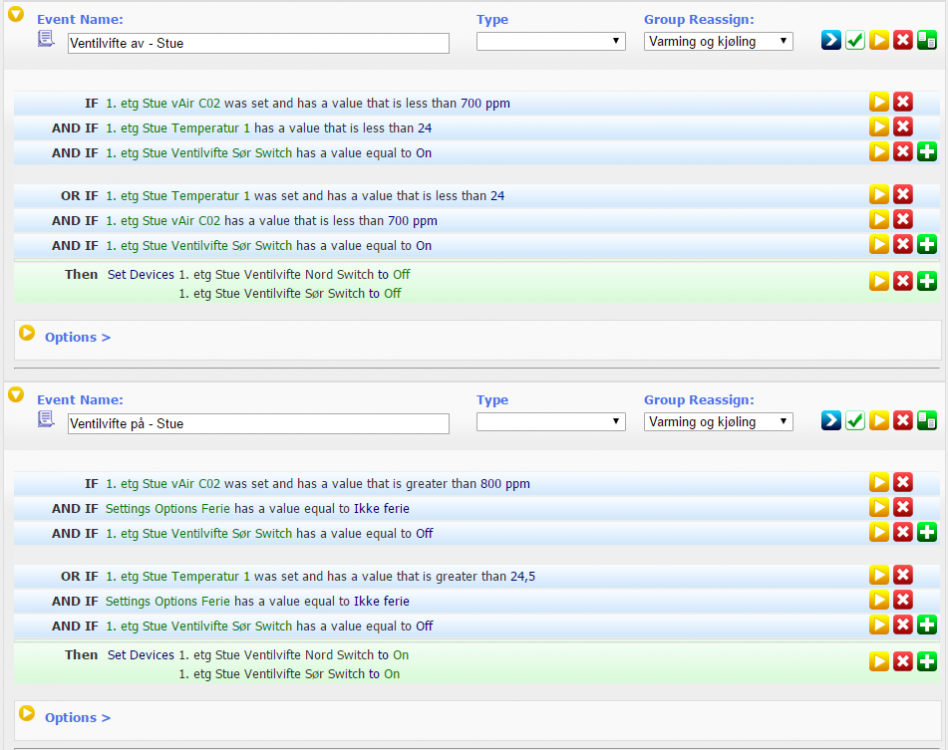Viewport: 948px width, 750px height.
Task: Click green checkmark icon for 'Ventilvifte på - Stue'
Action: pyautogui.click(x=855, y=421)
